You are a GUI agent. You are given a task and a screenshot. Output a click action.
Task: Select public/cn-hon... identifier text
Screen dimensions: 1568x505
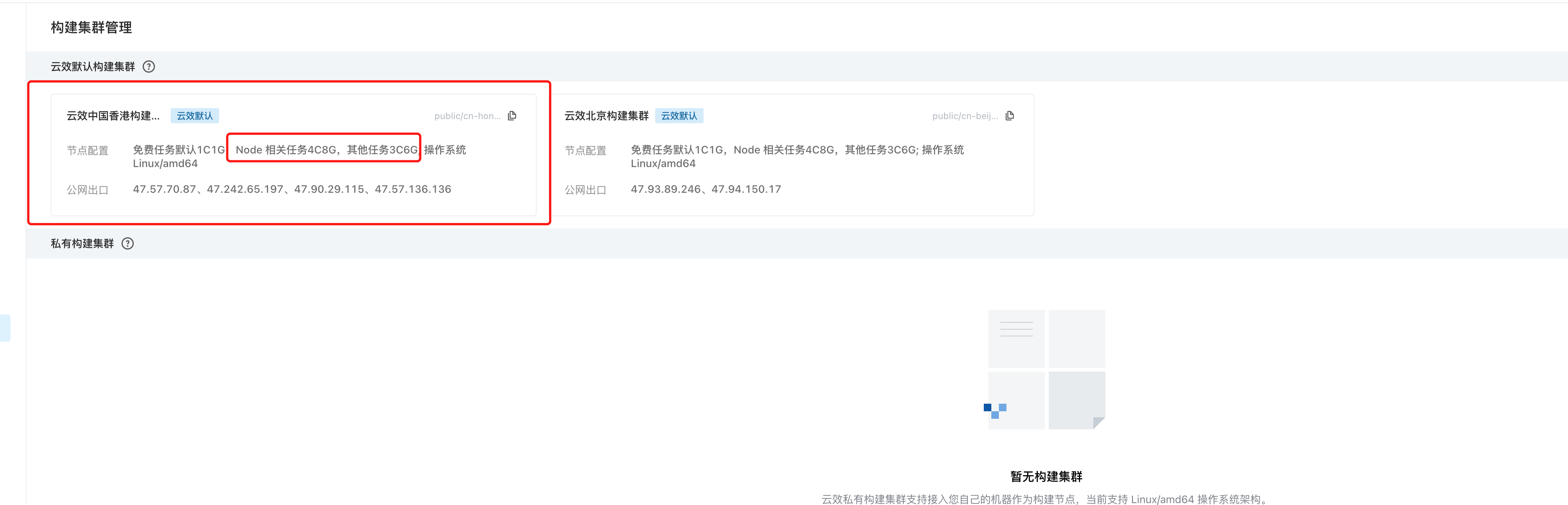click(x=468, y=116)
